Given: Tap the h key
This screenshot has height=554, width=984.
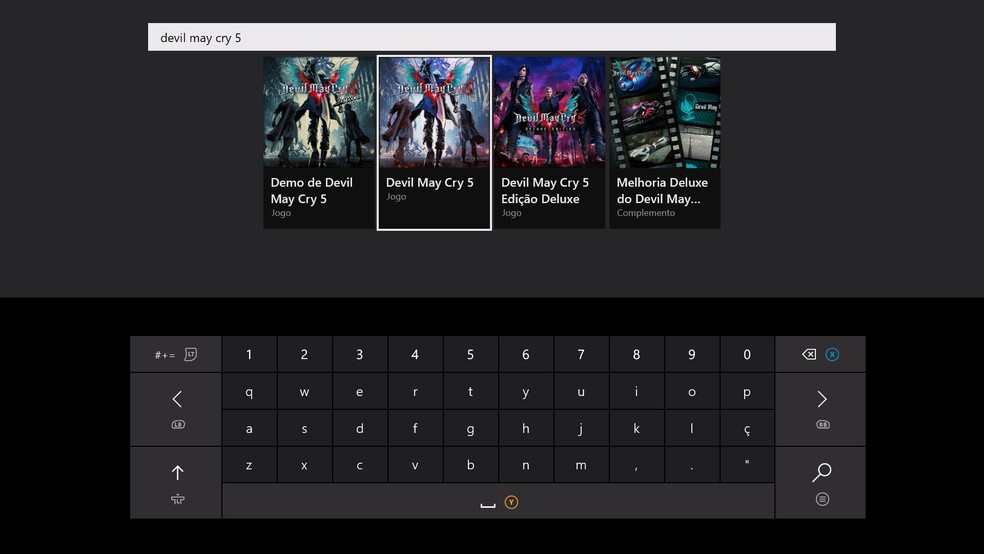Looking at the screenshot, I should (526, 429).
